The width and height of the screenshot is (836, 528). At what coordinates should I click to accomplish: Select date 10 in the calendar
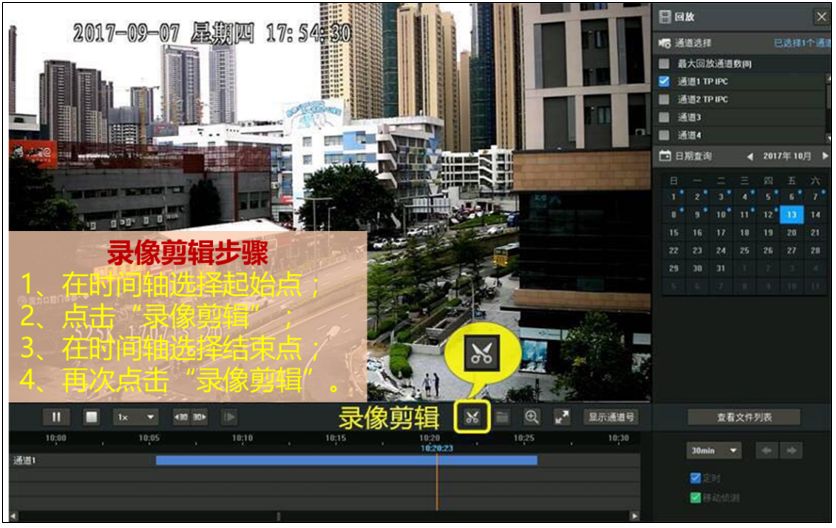point(721,215)
